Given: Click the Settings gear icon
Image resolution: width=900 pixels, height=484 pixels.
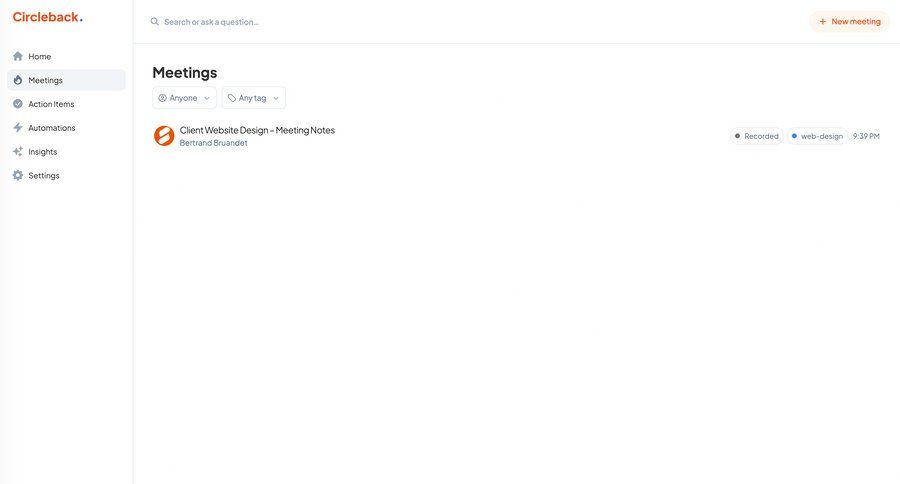Looking at the screenshot, I should click(x=18, y=176).
